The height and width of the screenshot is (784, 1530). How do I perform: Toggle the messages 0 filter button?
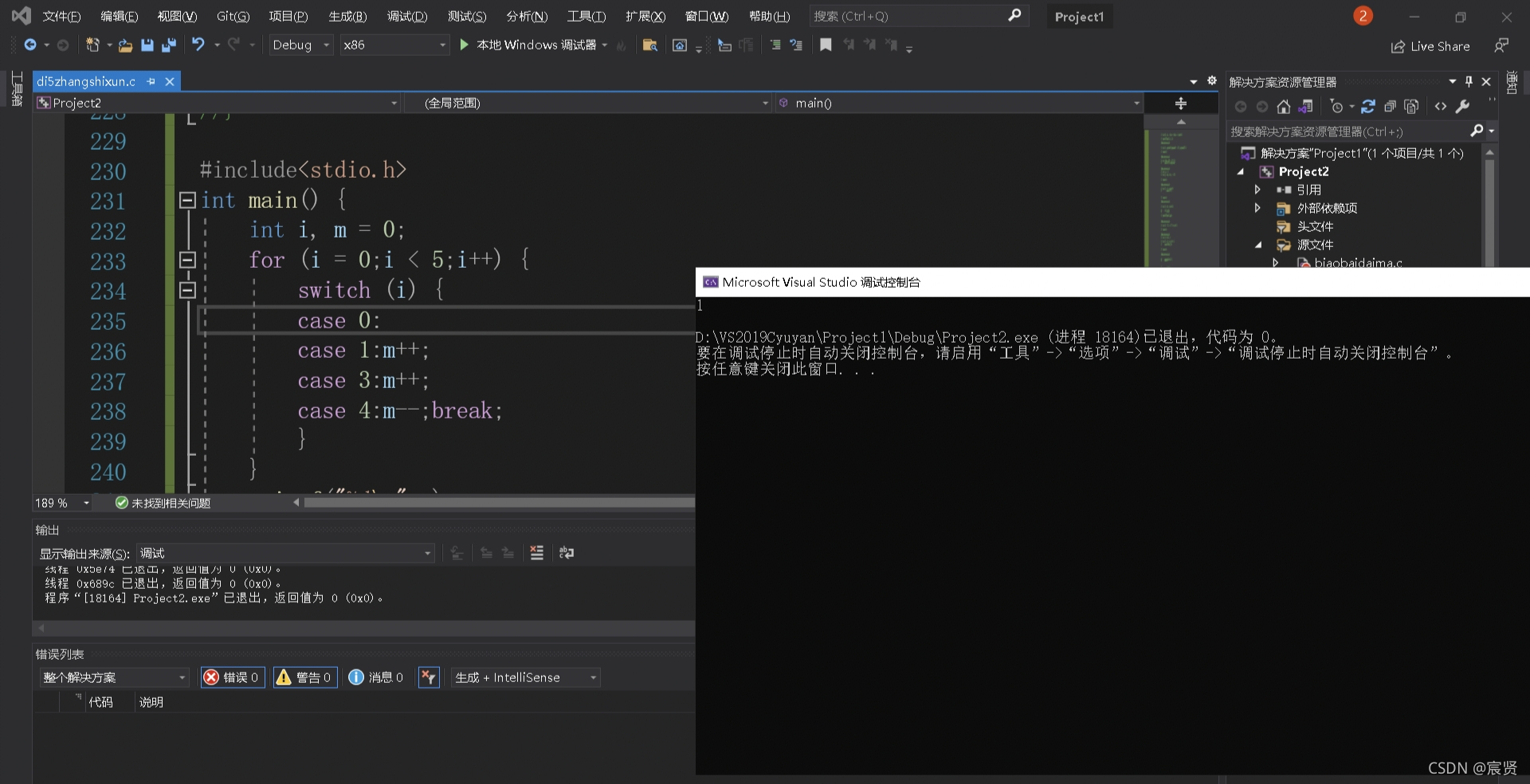[x=376, y=677]
